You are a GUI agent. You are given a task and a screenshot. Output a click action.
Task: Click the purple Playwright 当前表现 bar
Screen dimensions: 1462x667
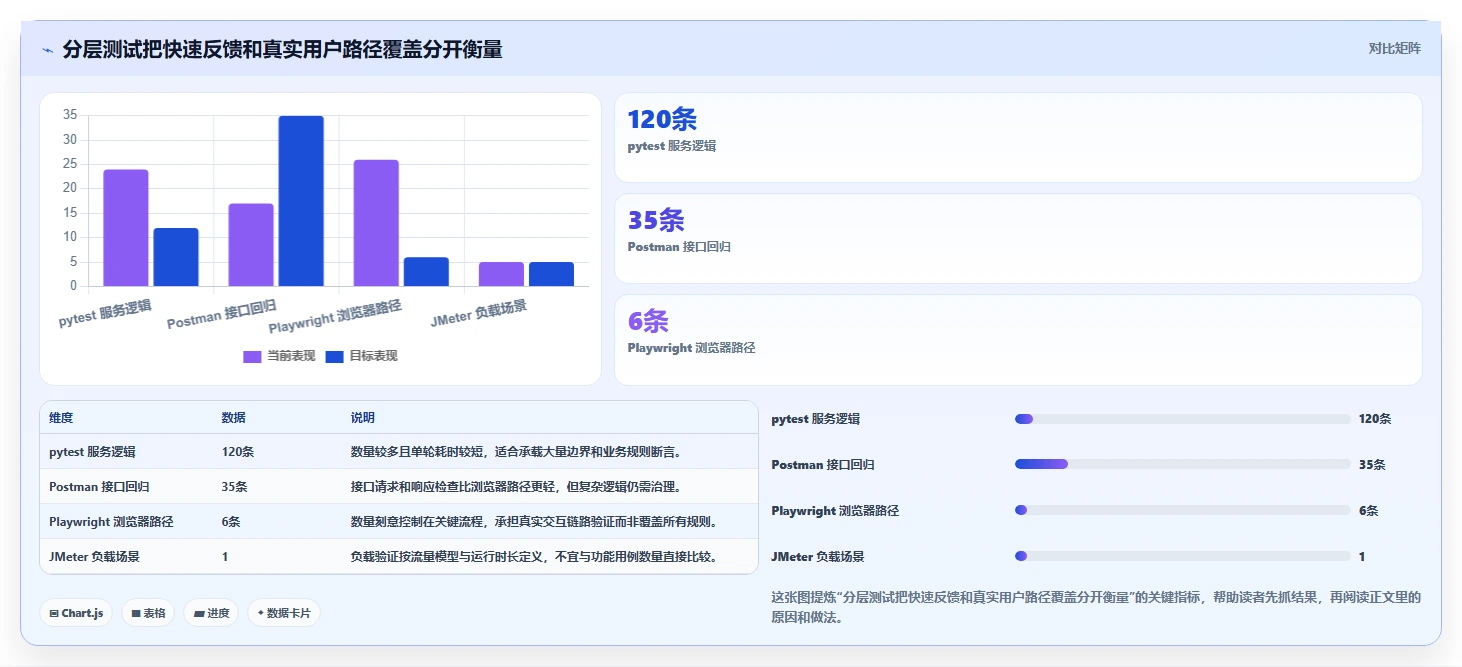pyautogui.click(x=376, y=223)
